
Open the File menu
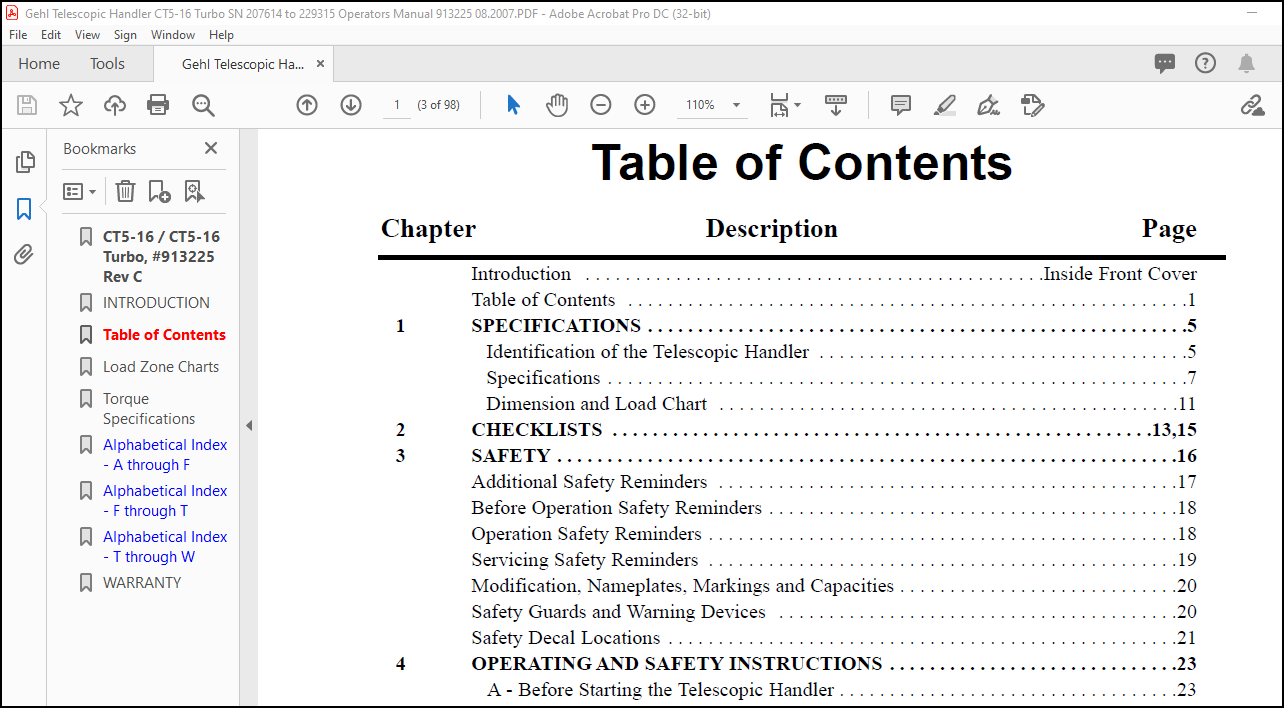[18, 34]
